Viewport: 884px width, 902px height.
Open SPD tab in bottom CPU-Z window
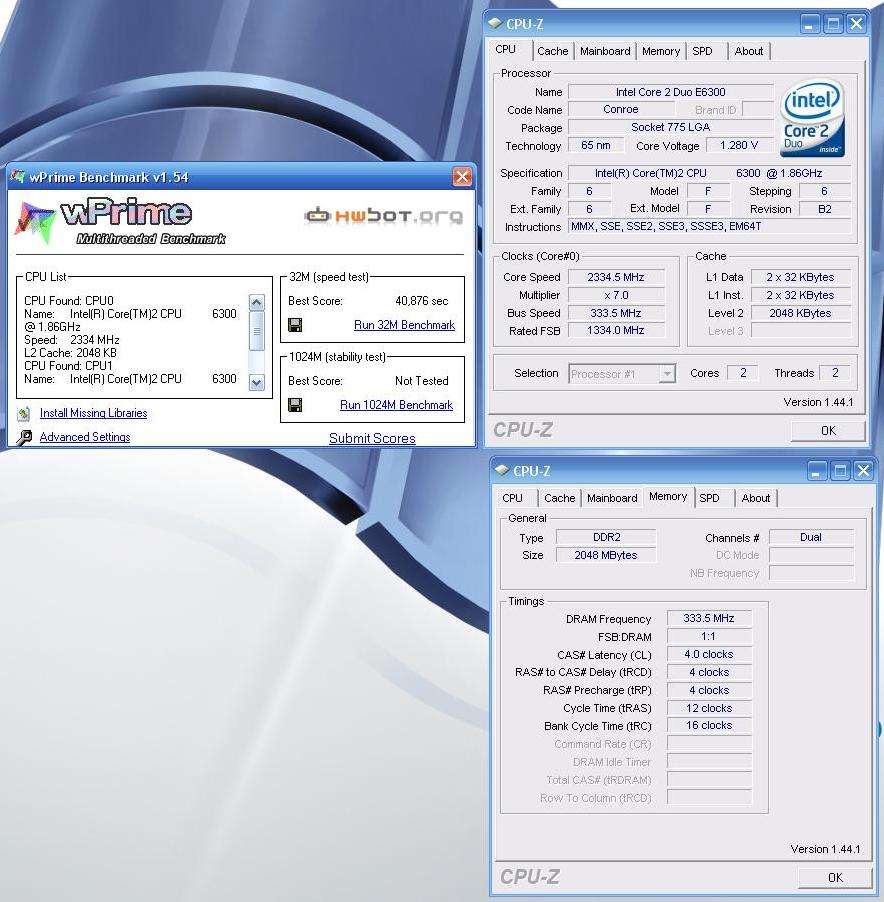709,498
